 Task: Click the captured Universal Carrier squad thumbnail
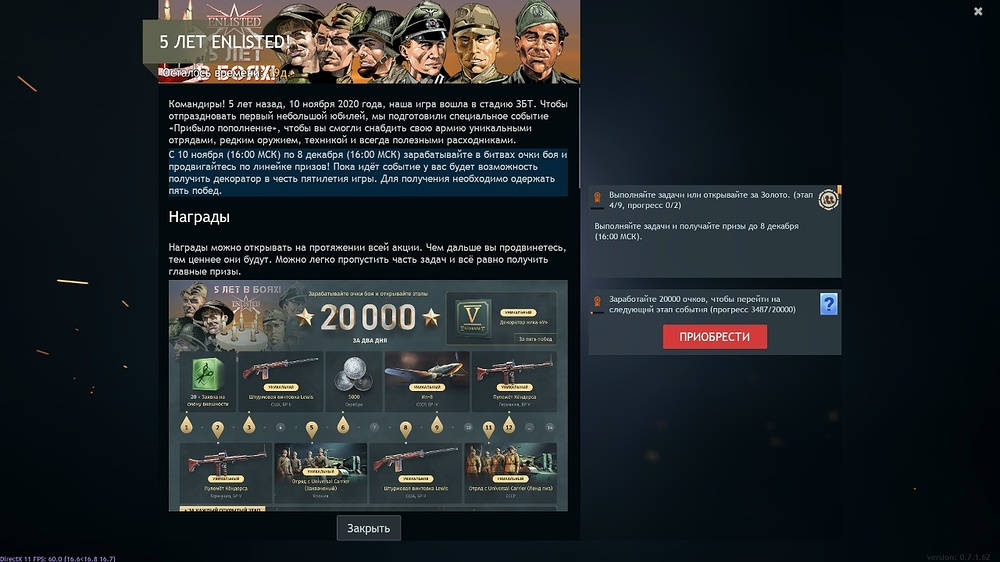[x=320, y=472]
